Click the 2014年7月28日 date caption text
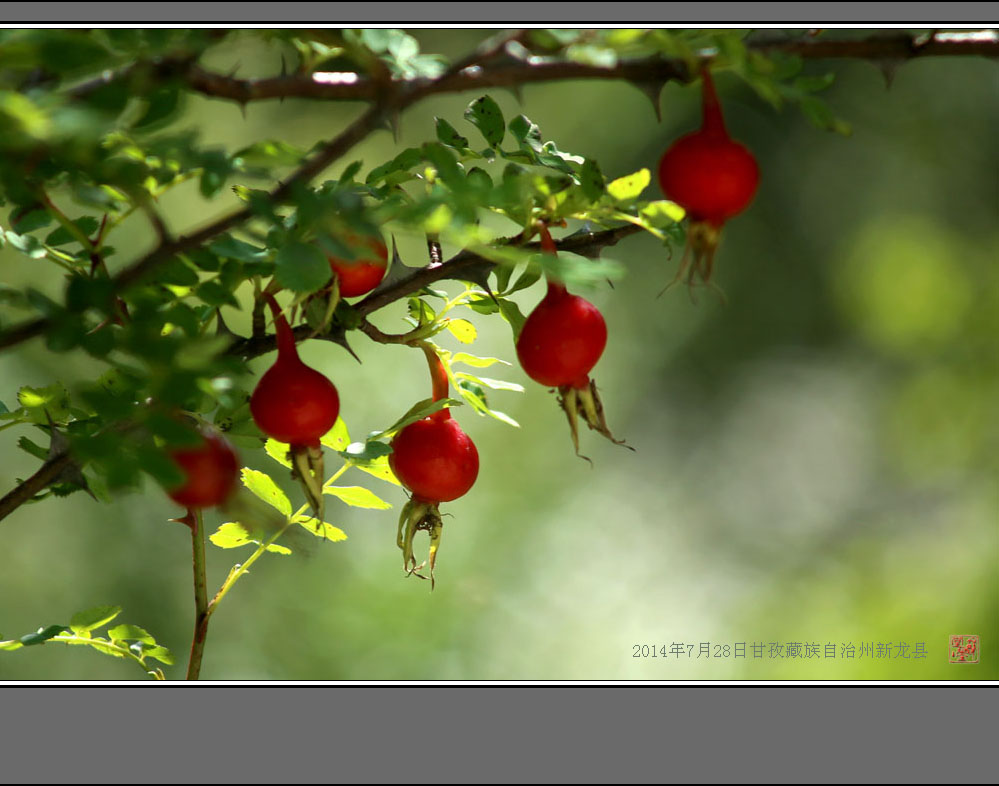 [x=689, y=650]
